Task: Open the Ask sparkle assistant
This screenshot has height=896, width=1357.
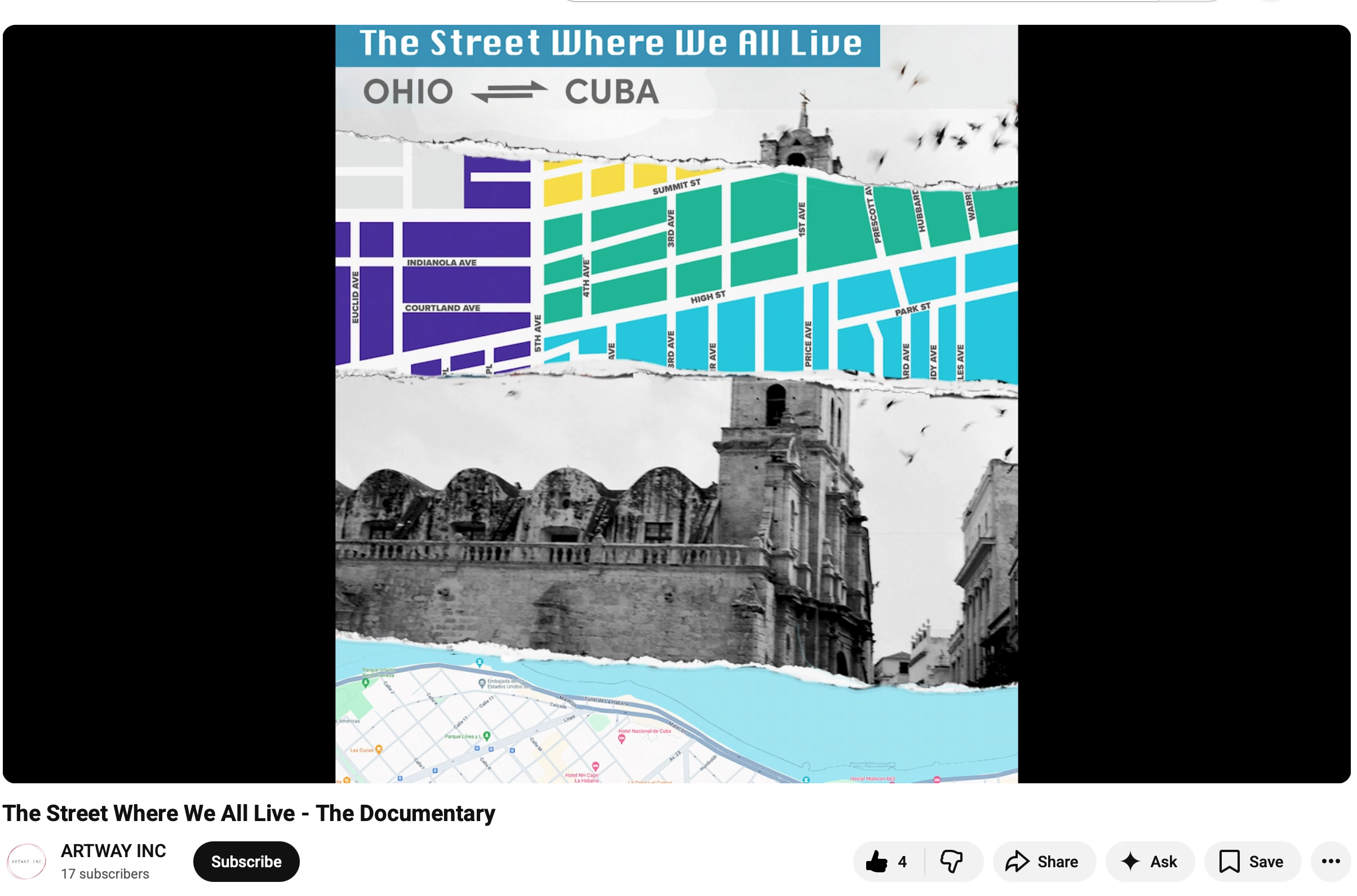Action: click(1150, 862)
